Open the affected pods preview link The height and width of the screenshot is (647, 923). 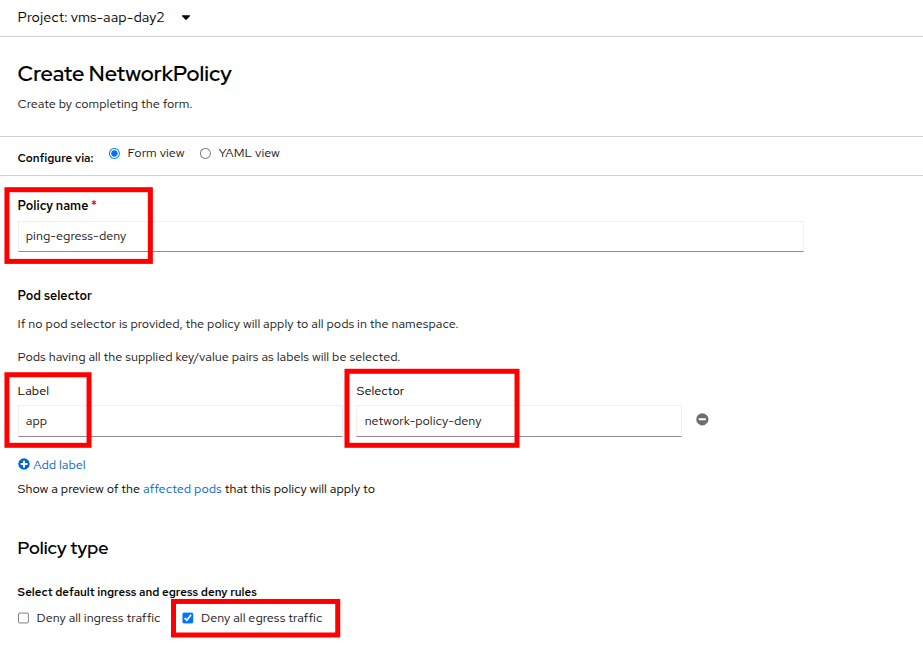click(182, 489)
